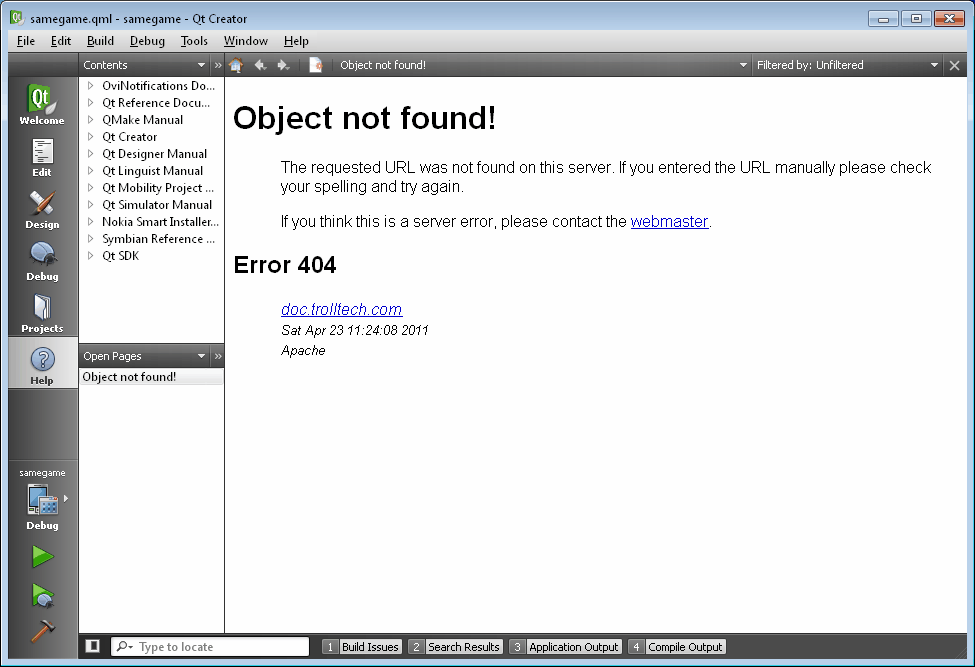The height and width of the screenshot is (667, 975).
Task: Select 'QMake Manual' contents entry
Action: point(142,119)
